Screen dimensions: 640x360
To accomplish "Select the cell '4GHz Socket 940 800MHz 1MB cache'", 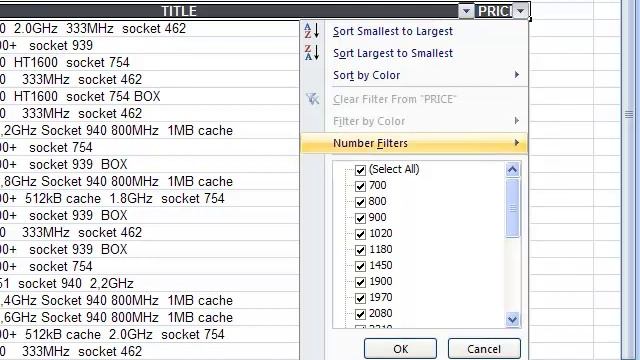I will pos(149,300).
